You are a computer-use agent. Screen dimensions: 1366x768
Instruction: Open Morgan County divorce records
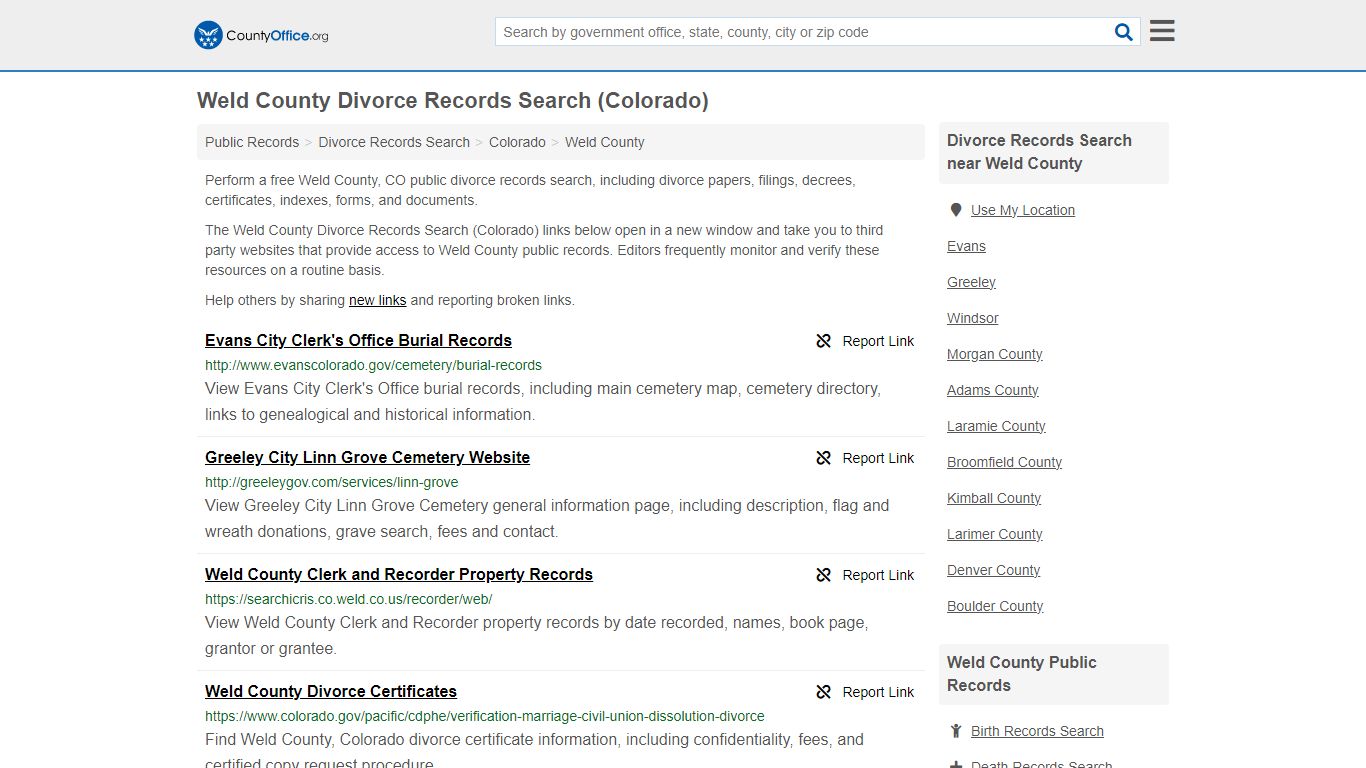[x=995, y=354]
